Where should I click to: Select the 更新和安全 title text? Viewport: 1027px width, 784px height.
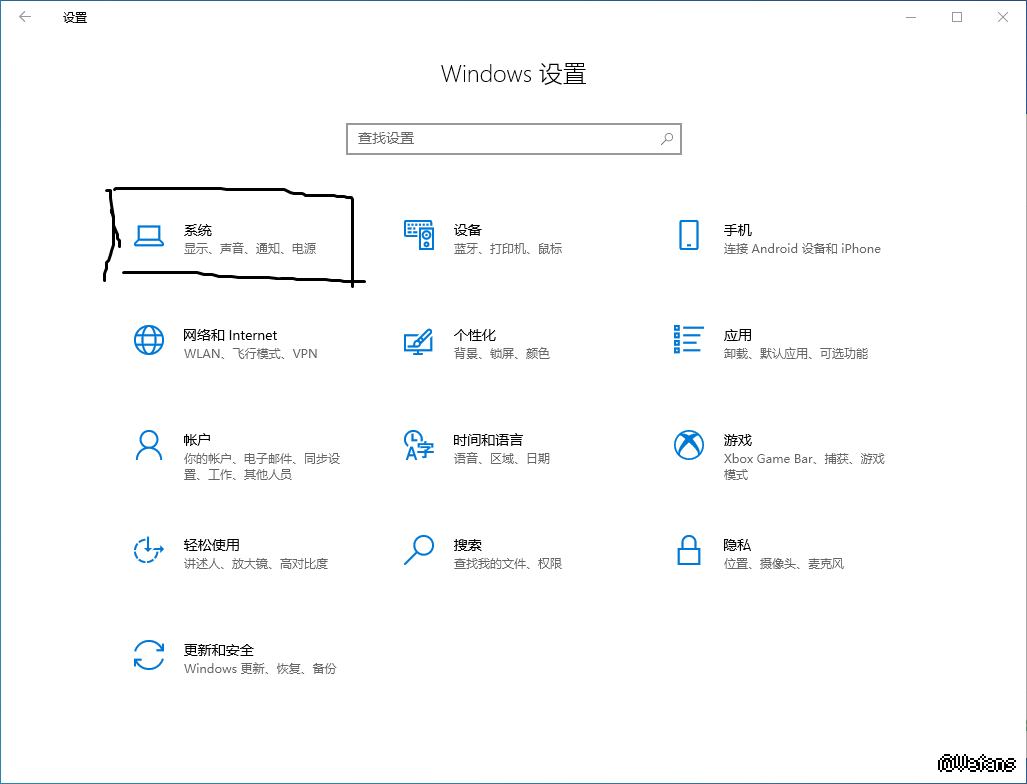(218, 650)
